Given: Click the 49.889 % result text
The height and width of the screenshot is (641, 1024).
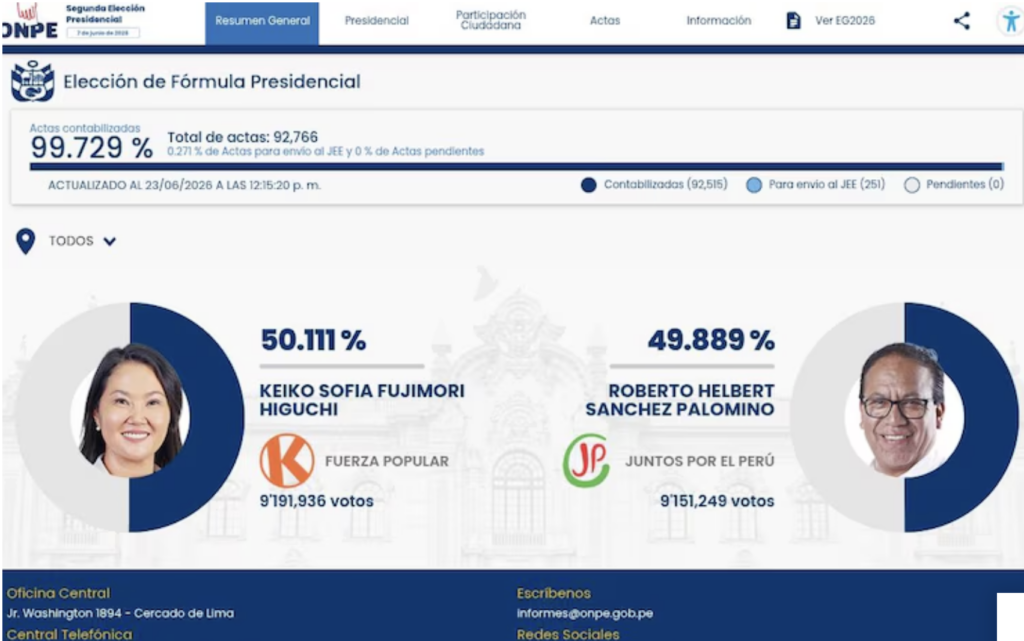Looking at the screenshot, I should coord(711,339).
